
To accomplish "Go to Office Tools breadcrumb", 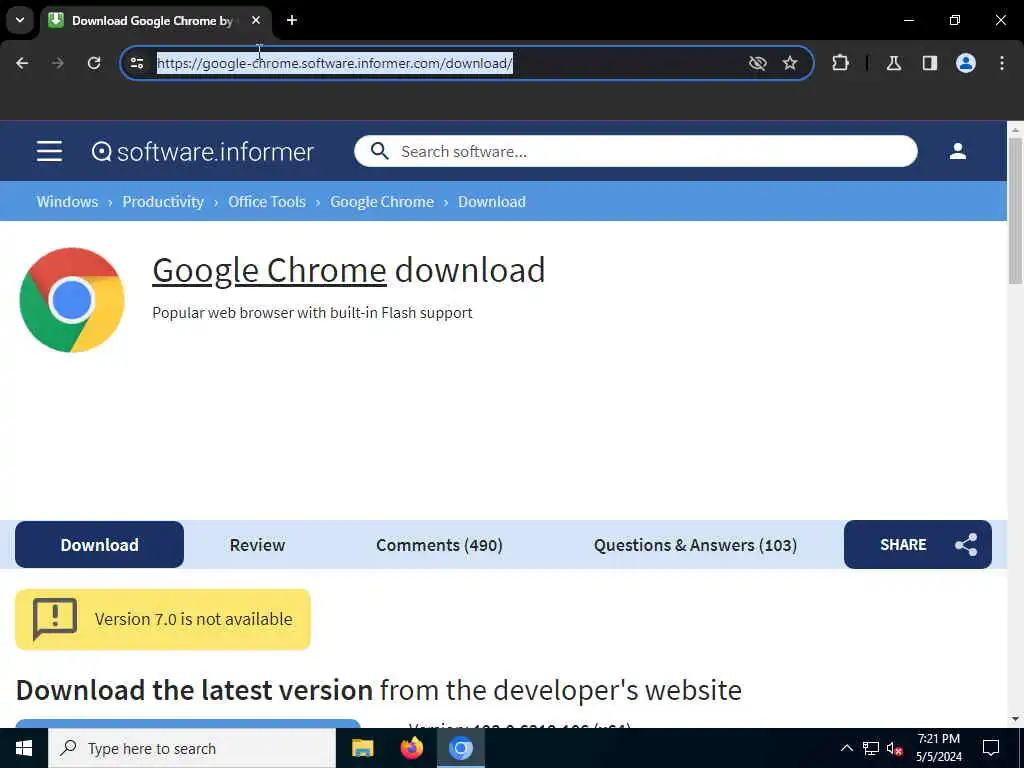I will click(x=267, y=201).
